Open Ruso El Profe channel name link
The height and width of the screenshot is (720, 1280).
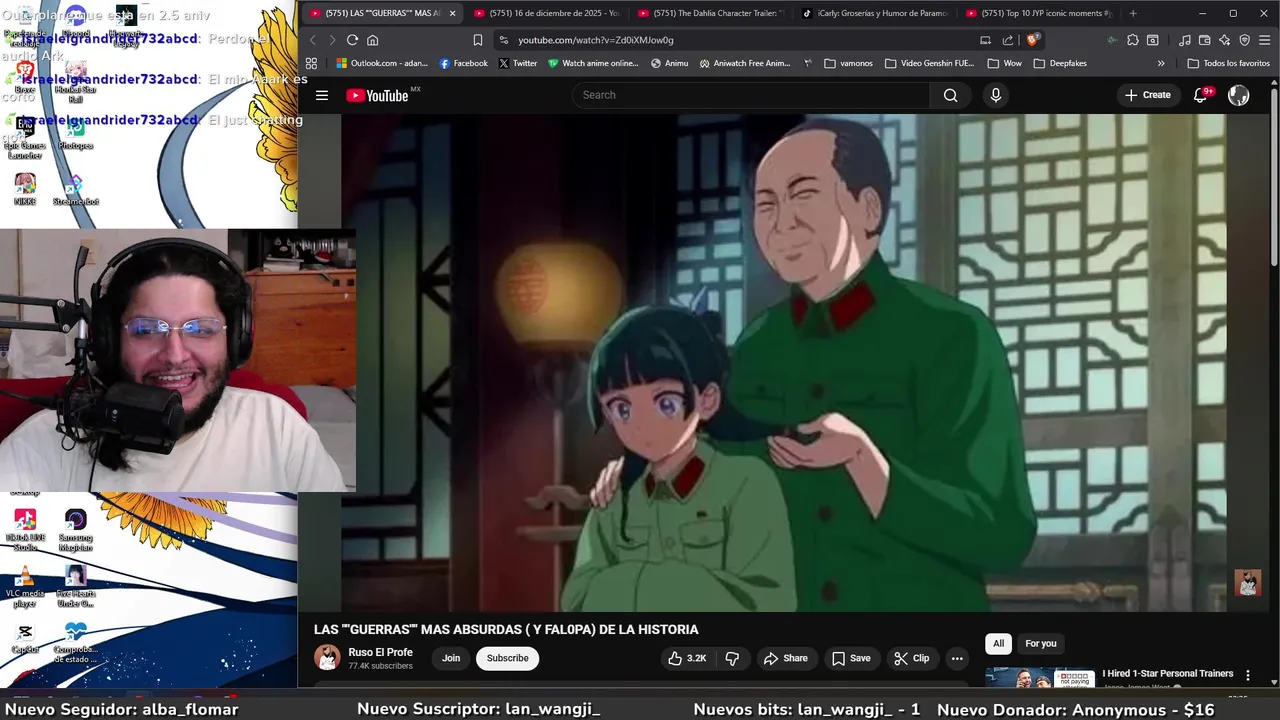point(380,652)
